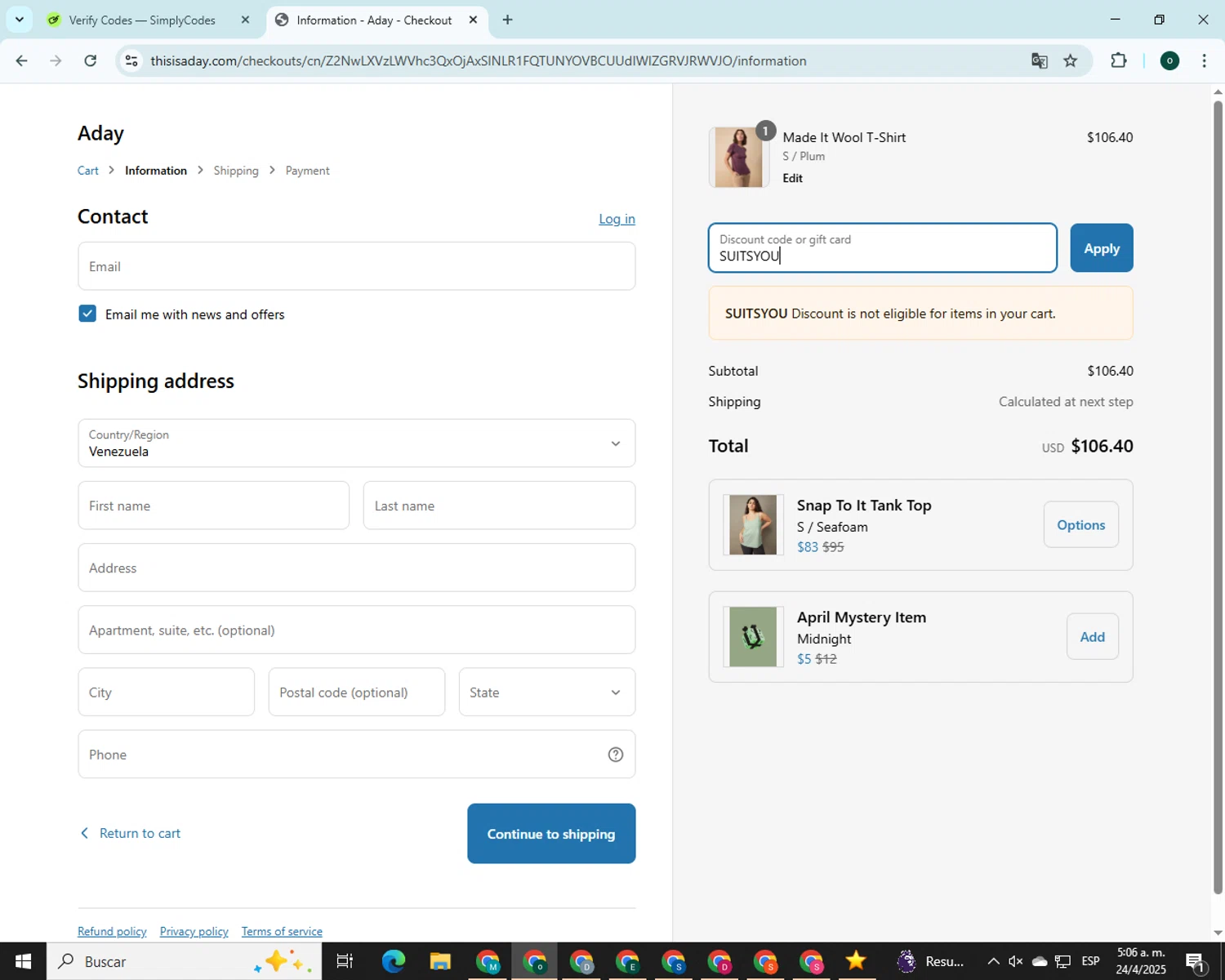Open the Windows Start menu
Screen dimensions: 1225x980
click(x=23, y=961)
